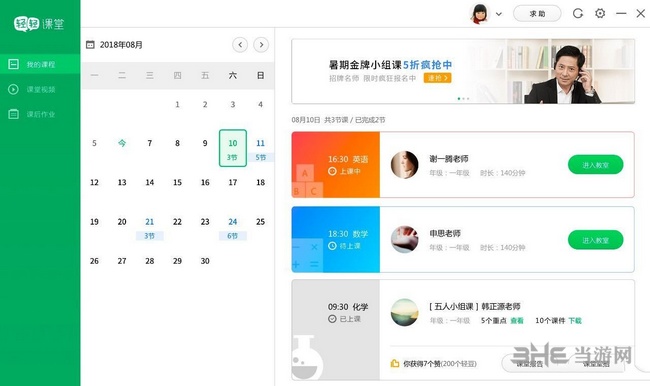Click the user avatar in the top bar
Image resolution: width=650 pixels, height=386 pixels.
[480, 14]
